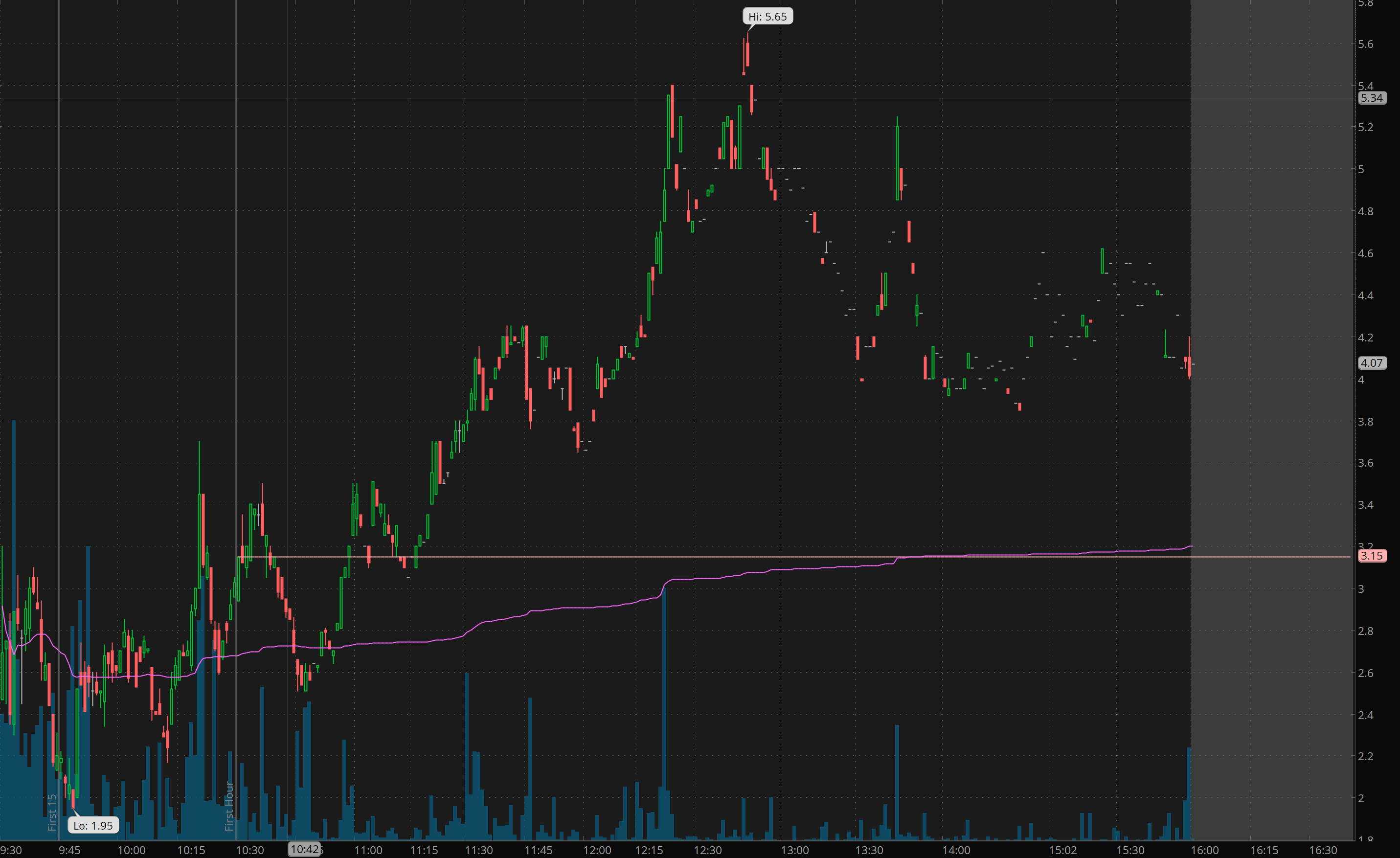
Task: Click the 5.6 label on price axis
Action: point(1365,45)
